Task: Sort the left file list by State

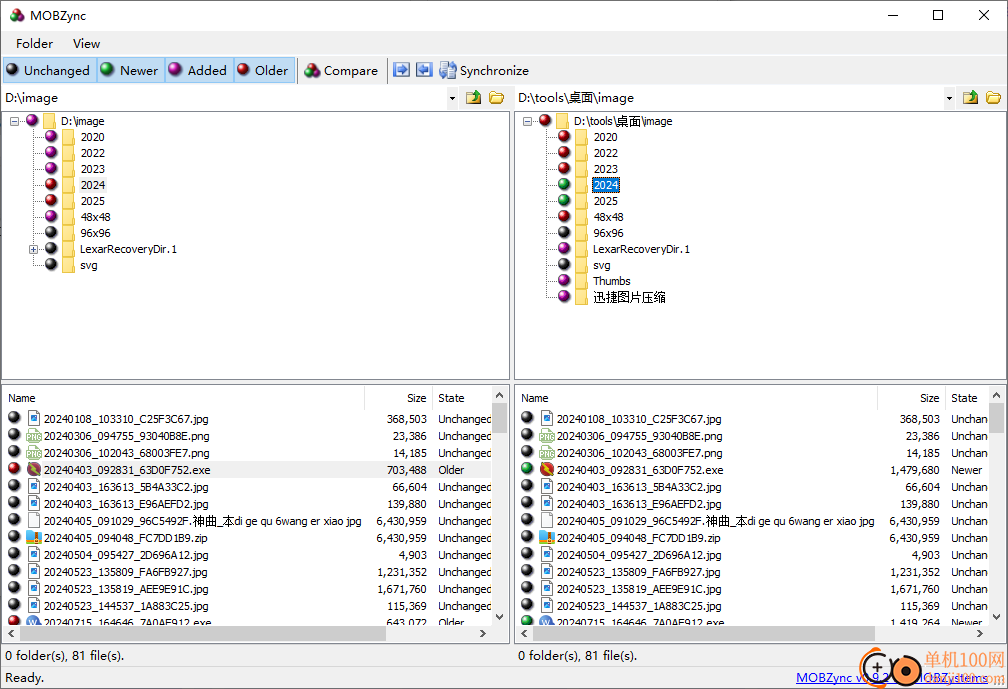Action: pyautogui.click(x=462, y=398)
